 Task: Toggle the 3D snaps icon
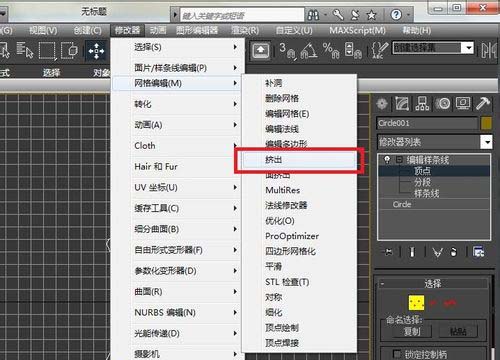tap(287, 50)
